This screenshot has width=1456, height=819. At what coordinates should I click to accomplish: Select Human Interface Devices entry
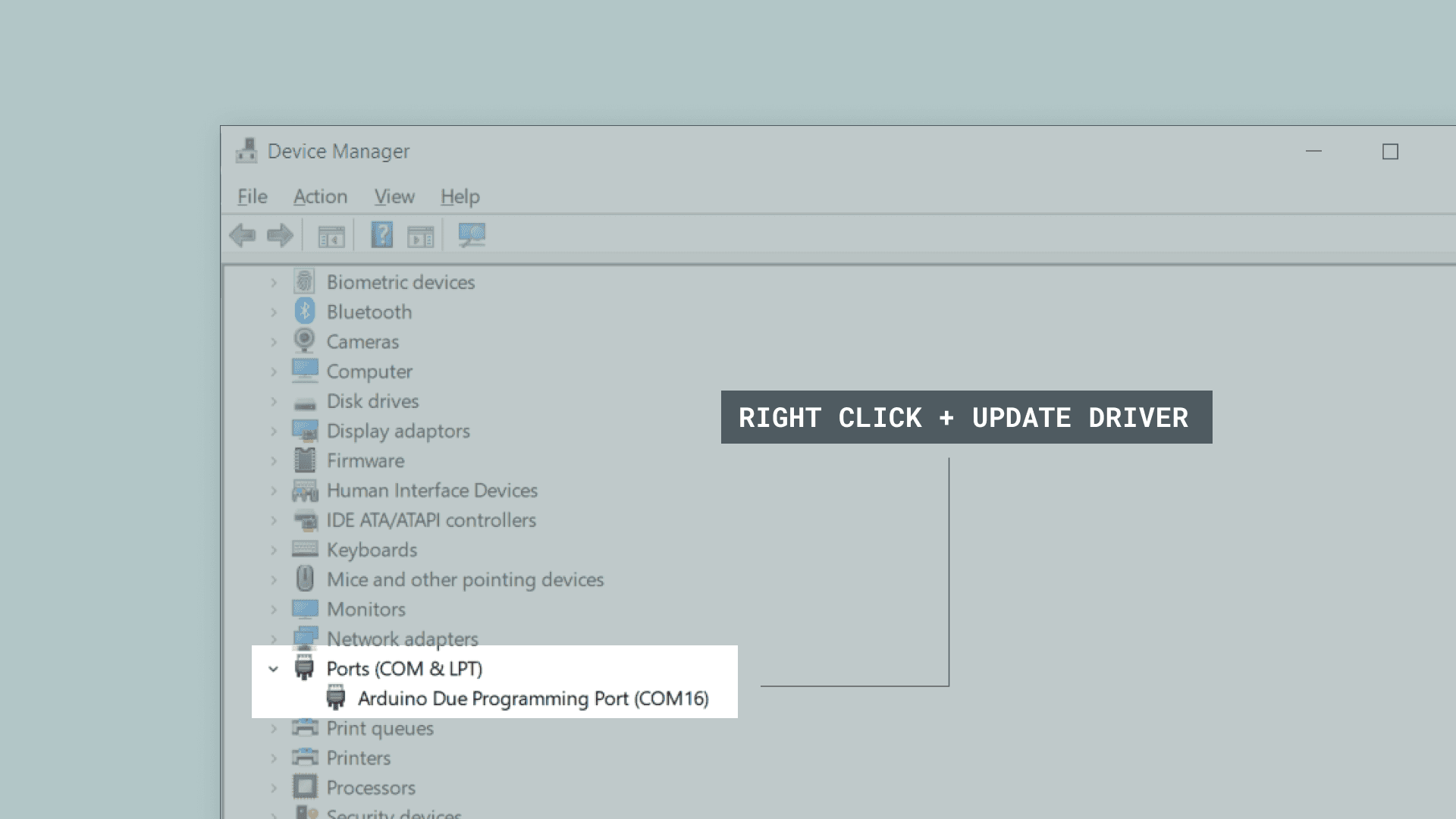431,491
